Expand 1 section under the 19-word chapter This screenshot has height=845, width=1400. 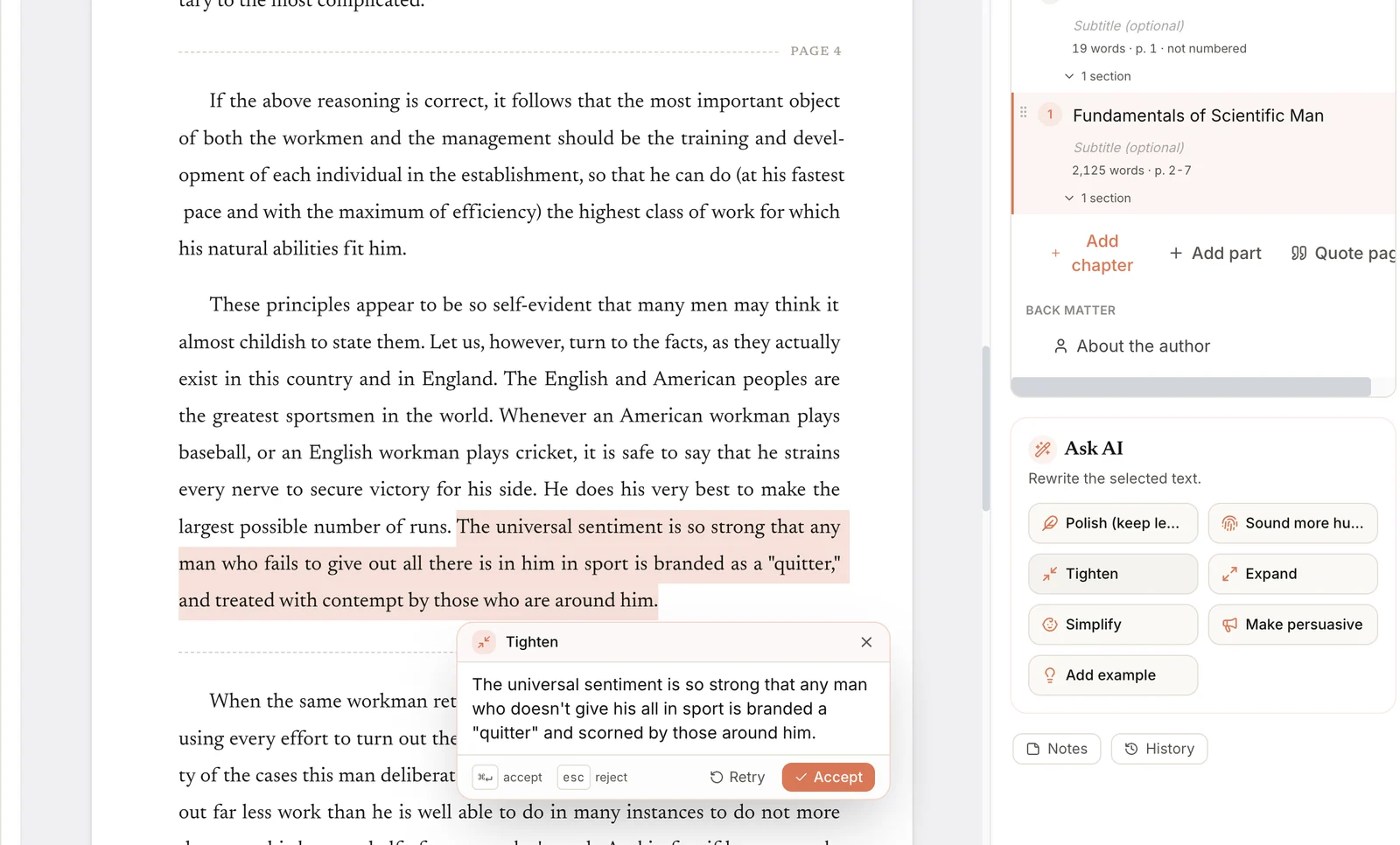(1097, 76)
